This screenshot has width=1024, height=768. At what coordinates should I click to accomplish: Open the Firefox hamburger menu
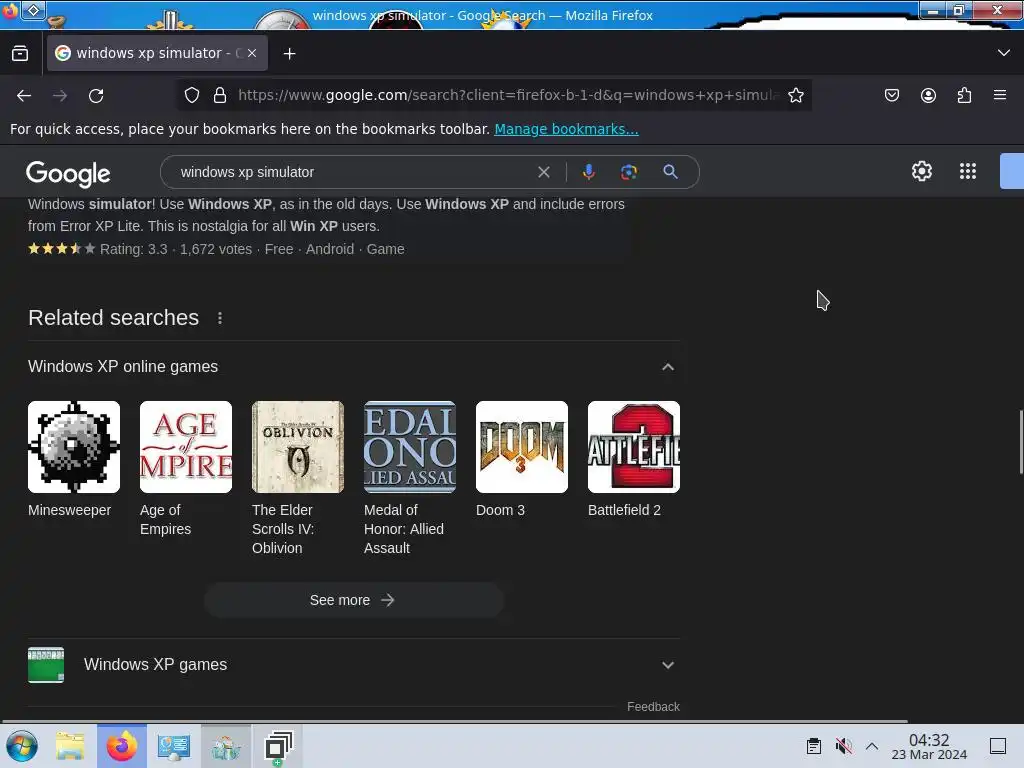tap(1000, 95)
